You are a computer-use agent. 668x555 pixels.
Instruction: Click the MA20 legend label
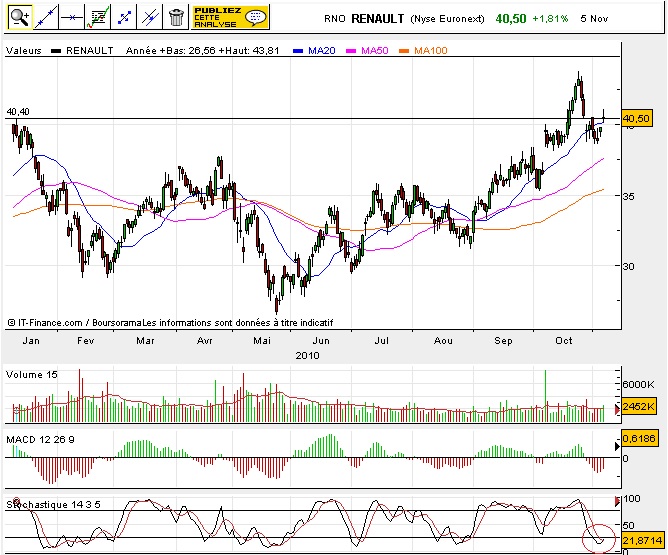[x=322, y=51]
